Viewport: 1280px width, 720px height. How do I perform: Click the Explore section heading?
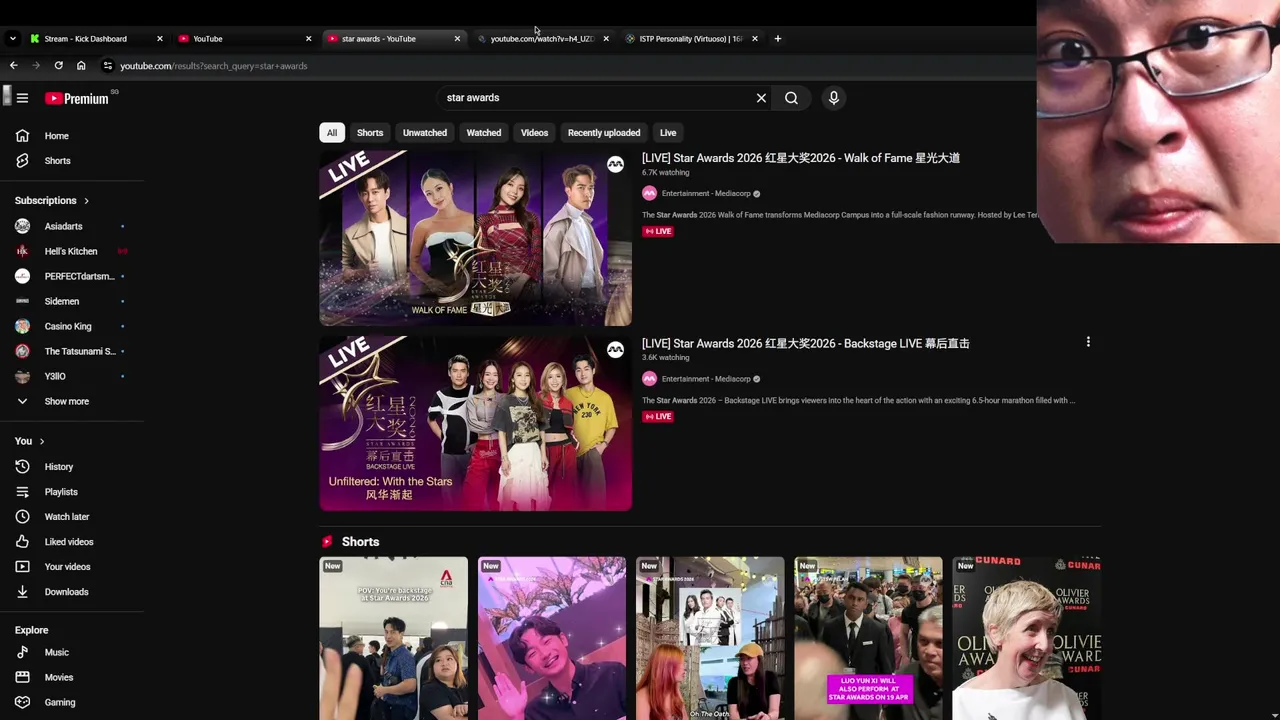(x=31, y=630)
